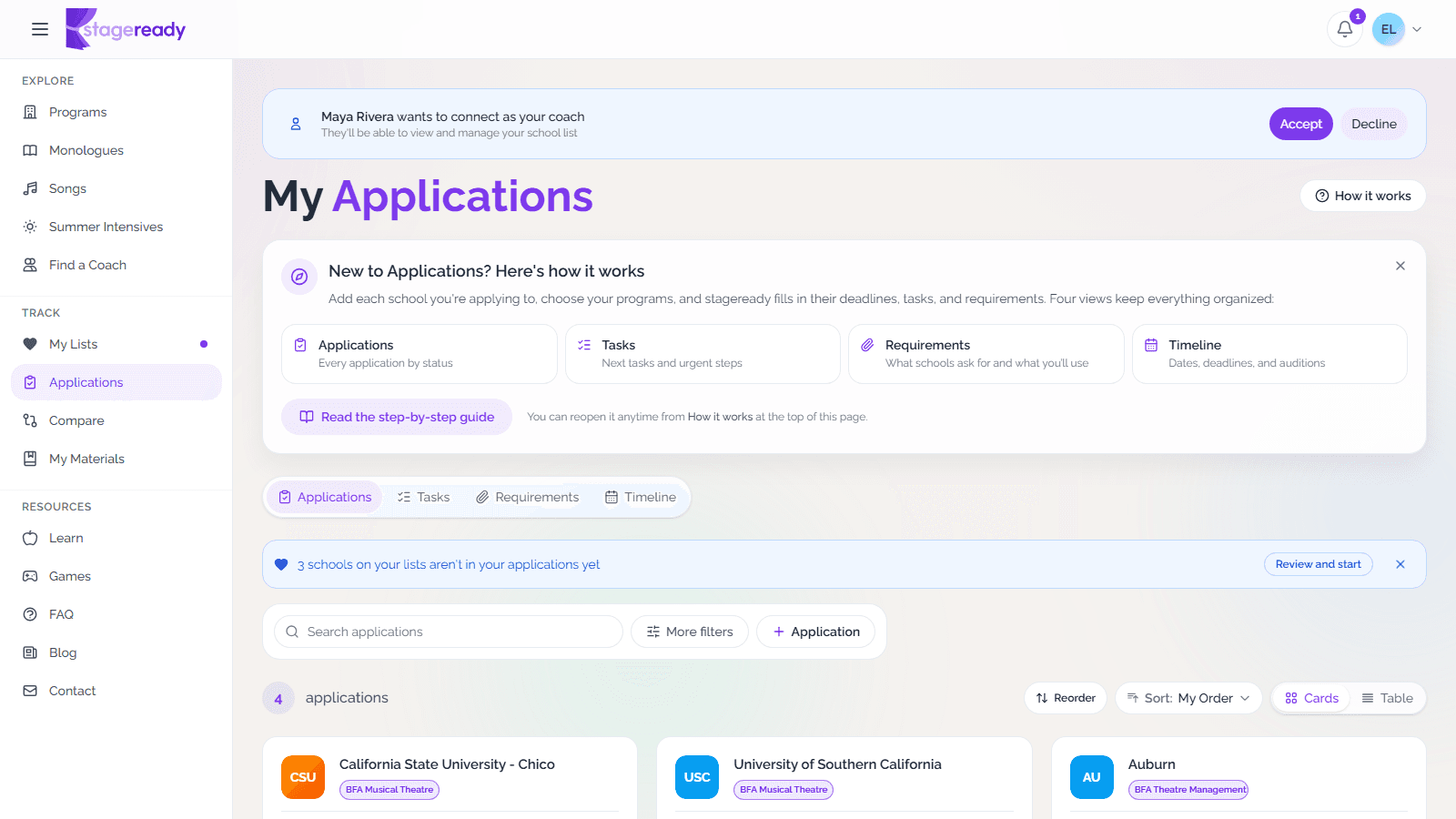Screen dimensions: 1456x819
Task: Click the Requirements info card
Action: coord(986,354)
